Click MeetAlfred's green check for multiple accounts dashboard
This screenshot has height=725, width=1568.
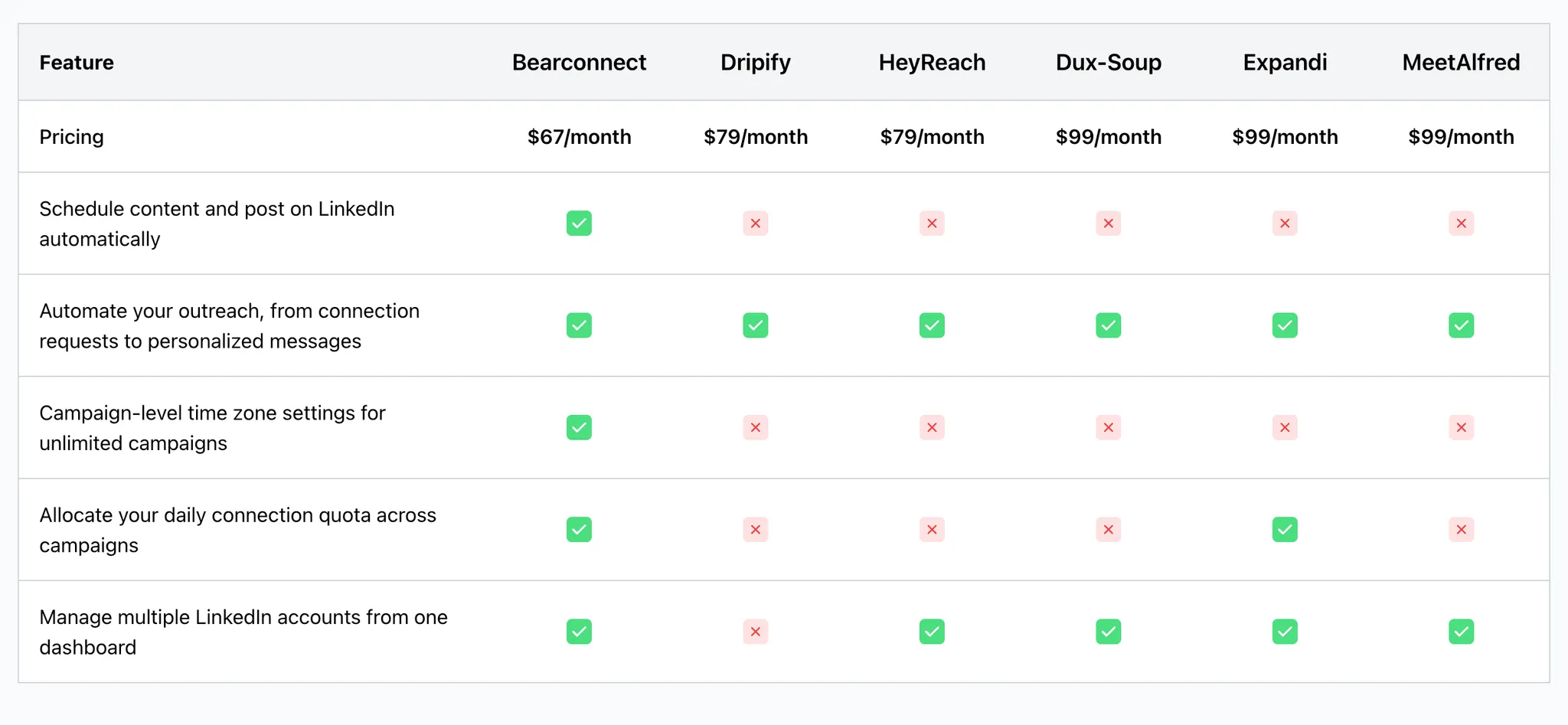click(x=1461, y=632)
